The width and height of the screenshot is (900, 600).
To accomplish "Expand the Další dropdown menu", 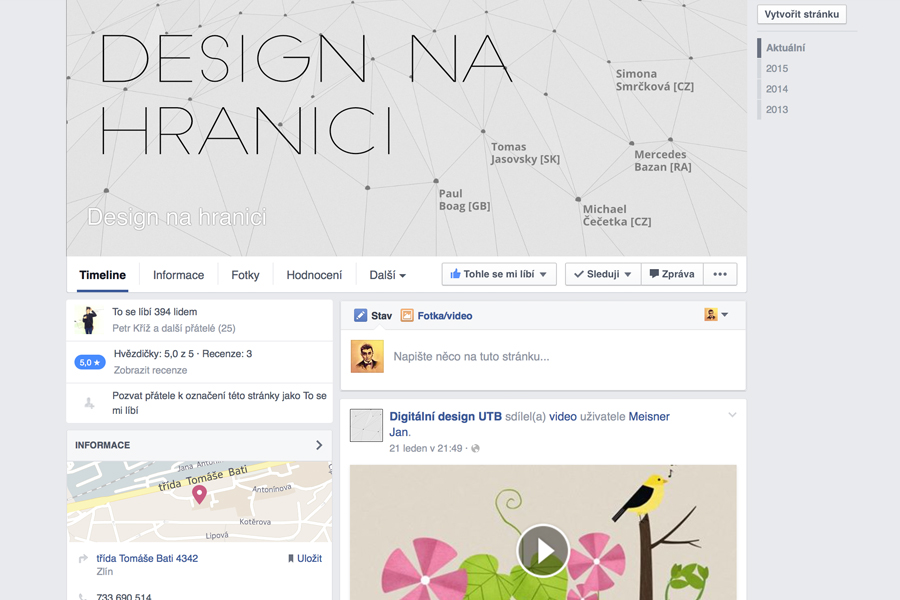I will point(388,275).
